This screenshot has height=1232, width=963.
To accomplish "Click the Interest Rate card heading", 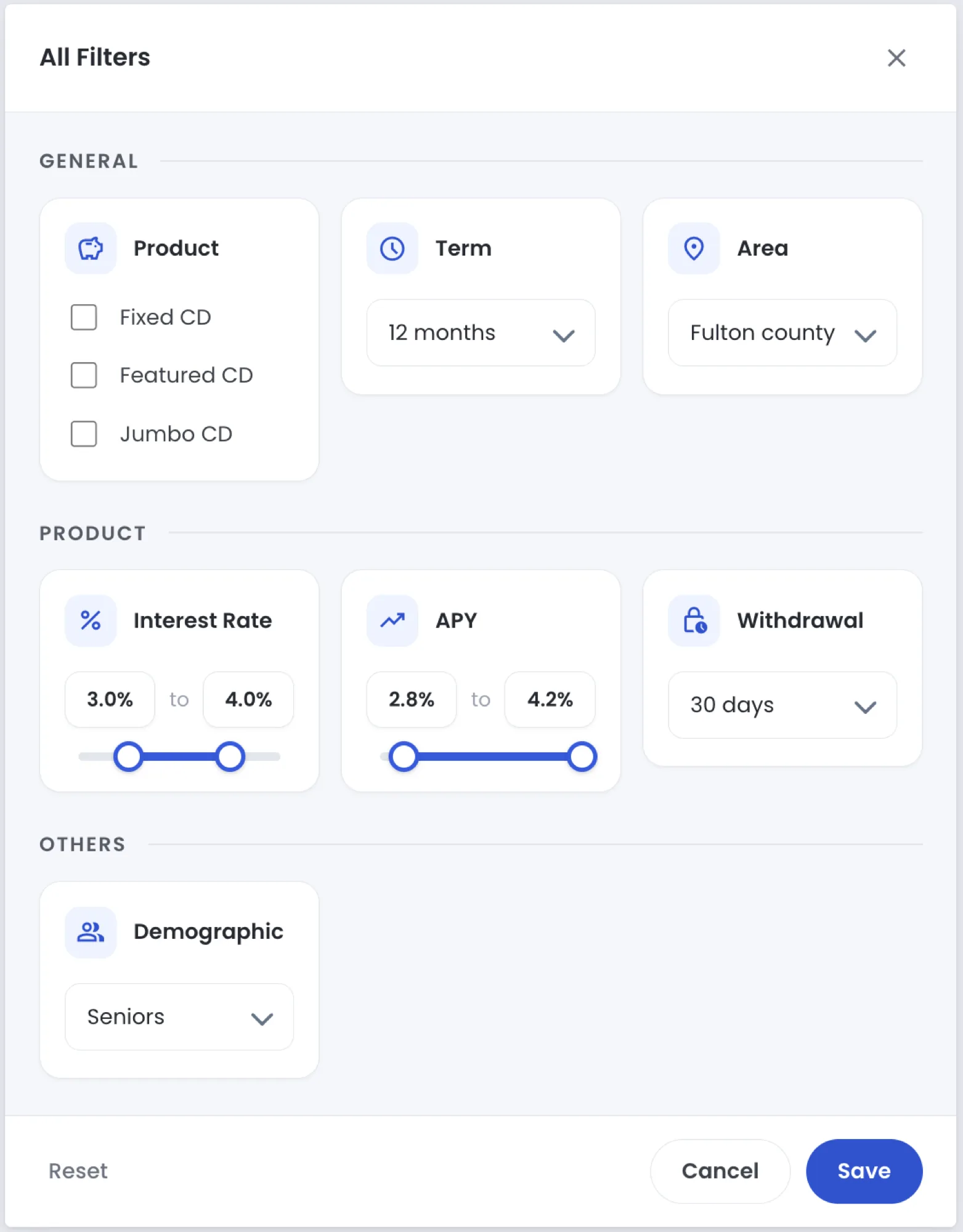I will [x=203, y=620].
